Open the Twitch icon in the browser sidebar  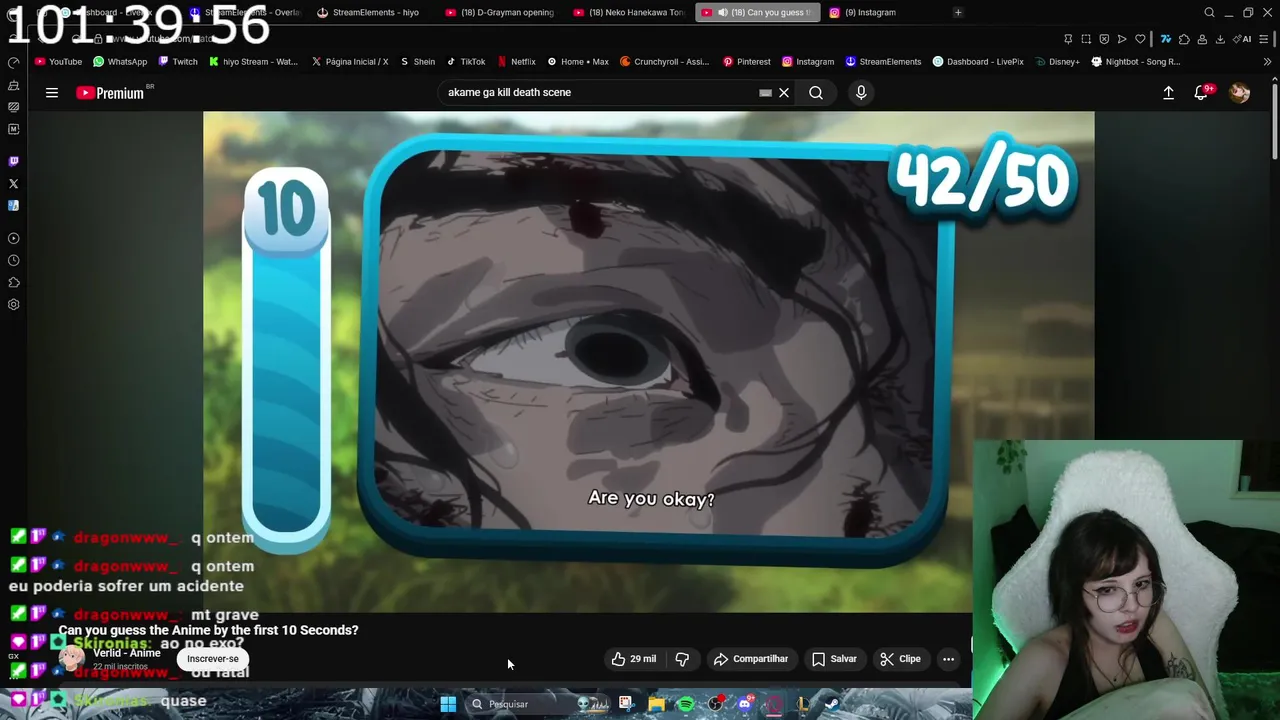(x=13, y=161)
